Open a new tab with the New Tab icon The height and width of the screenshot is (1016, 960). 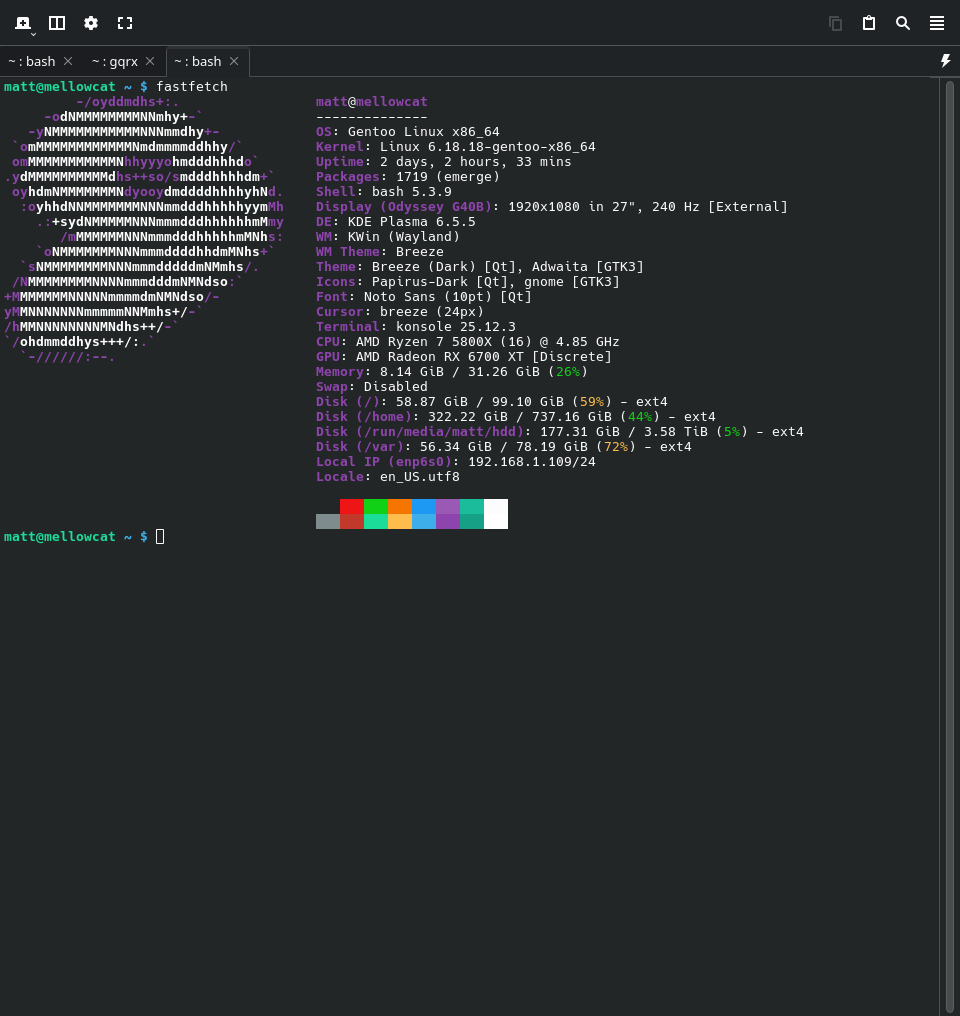tap(23, 23)
